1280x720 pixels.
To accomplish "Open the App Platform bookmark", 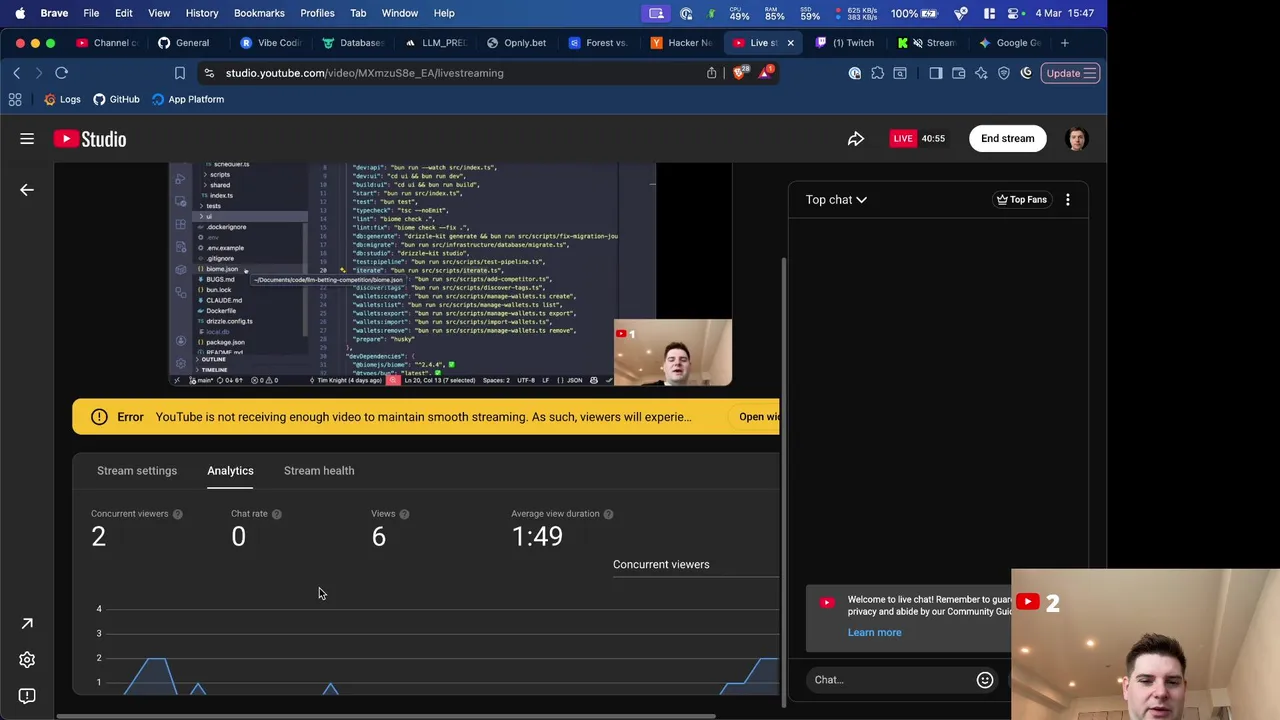I will [x=188, y=99].
